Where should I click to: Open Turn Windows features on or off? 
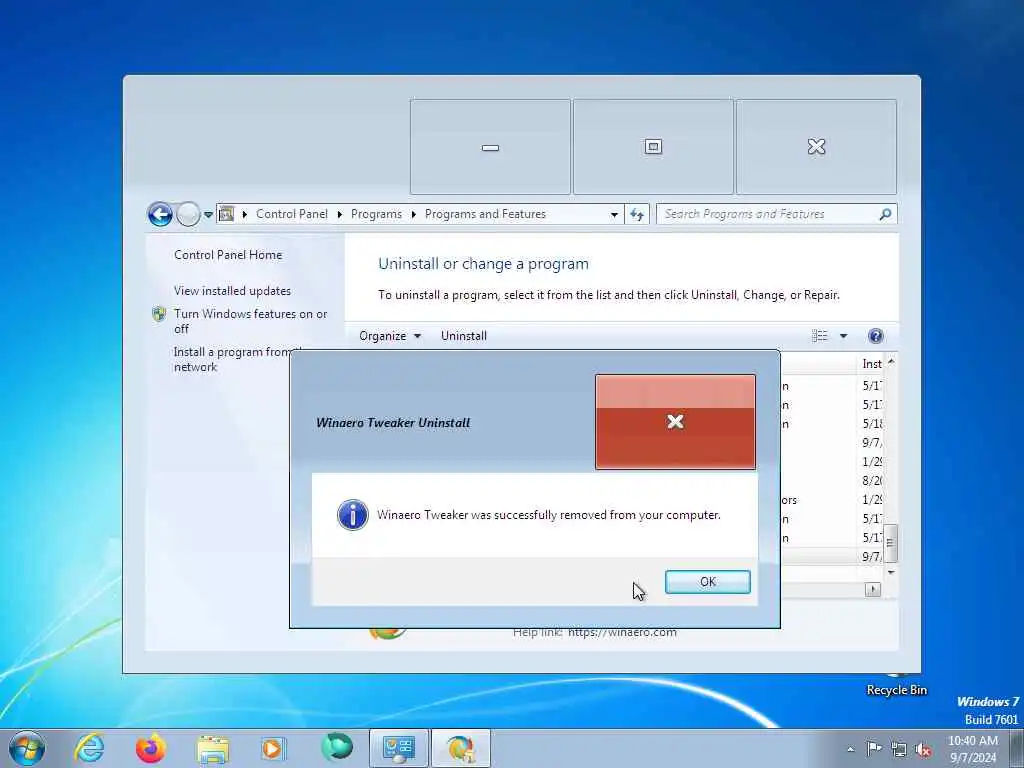point(251,321)
